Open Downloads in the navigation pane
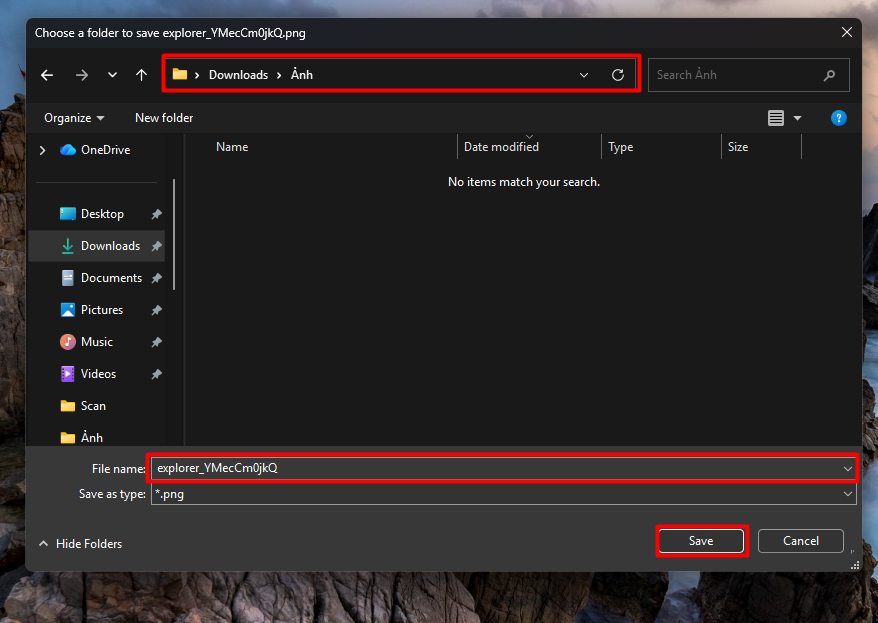Viewport: 878px width, 623px height. coord(100,246)
